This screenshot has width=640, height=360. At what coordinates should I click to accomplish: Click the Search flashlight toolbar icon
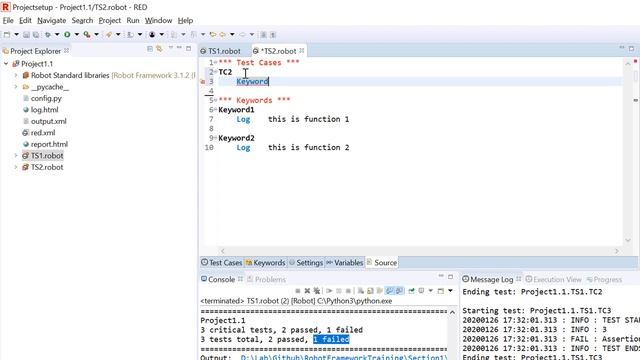pyautogui.click(x=109, y=35)
